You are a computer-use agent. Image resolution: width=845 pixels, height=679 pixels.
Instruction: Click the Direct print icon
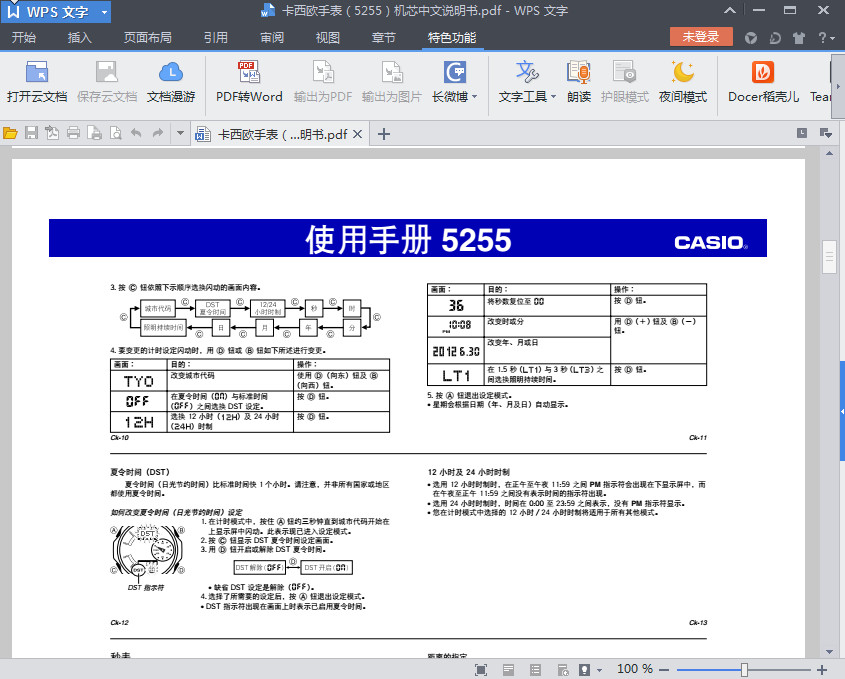pyautogui.click(x=94, y=133)
